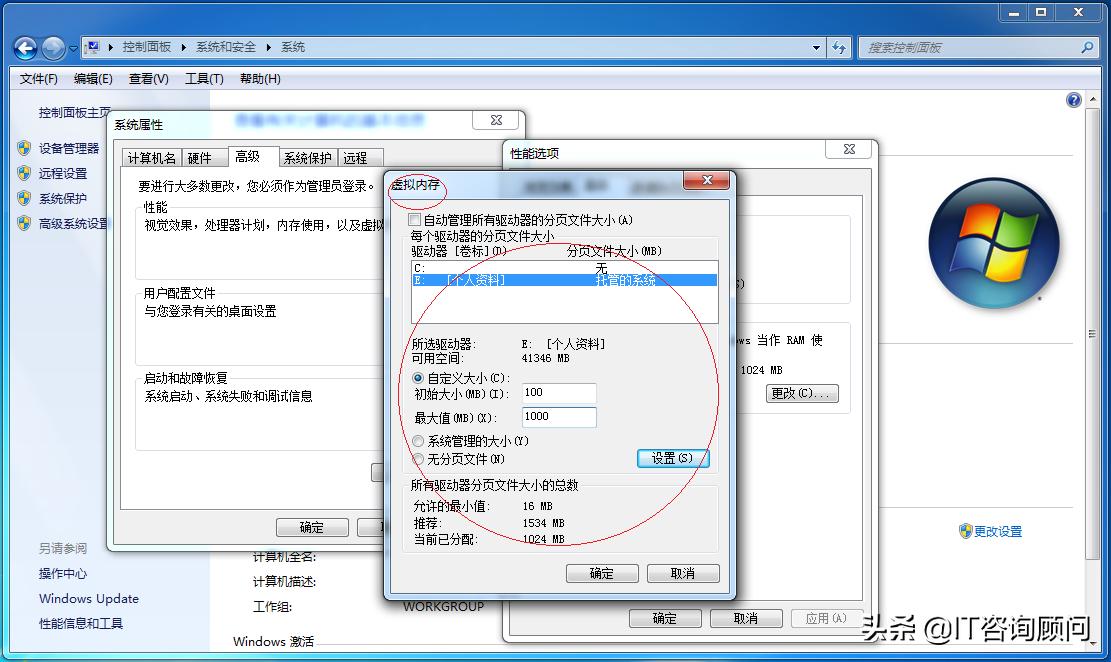Screen dimensions: 1111x662
Task: Open the address bar history dropdown
Action: click(x=816, y=47)
